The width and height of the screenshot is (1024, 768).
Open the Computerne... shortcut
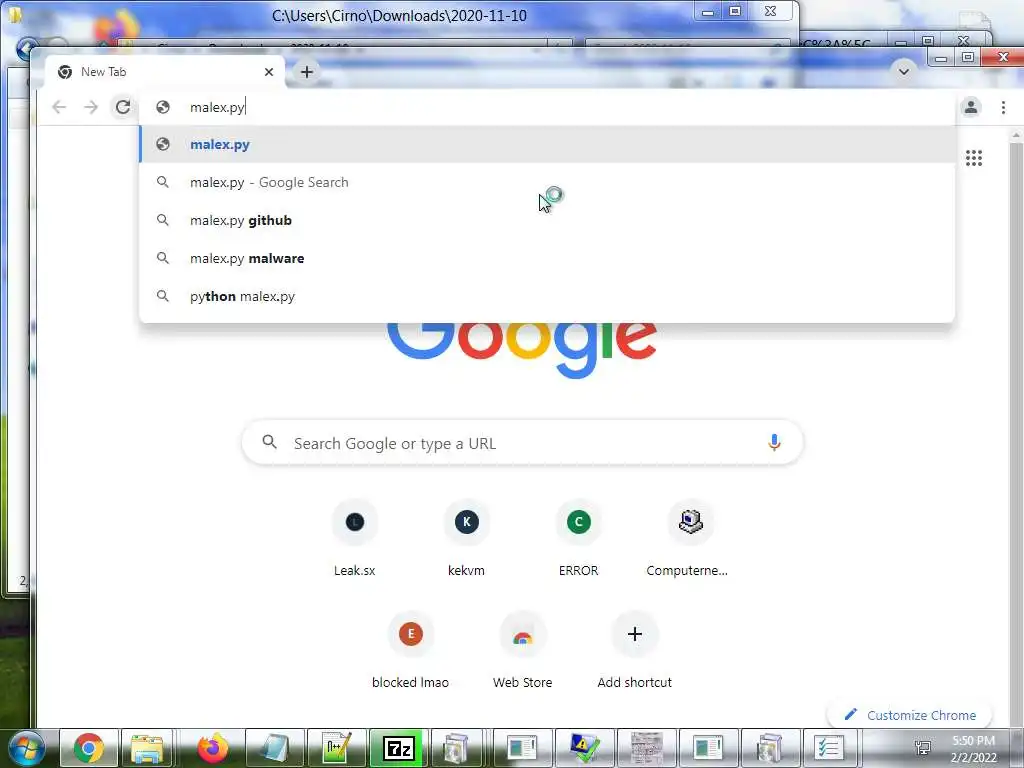pyautogui.click(x=690, y=538)
